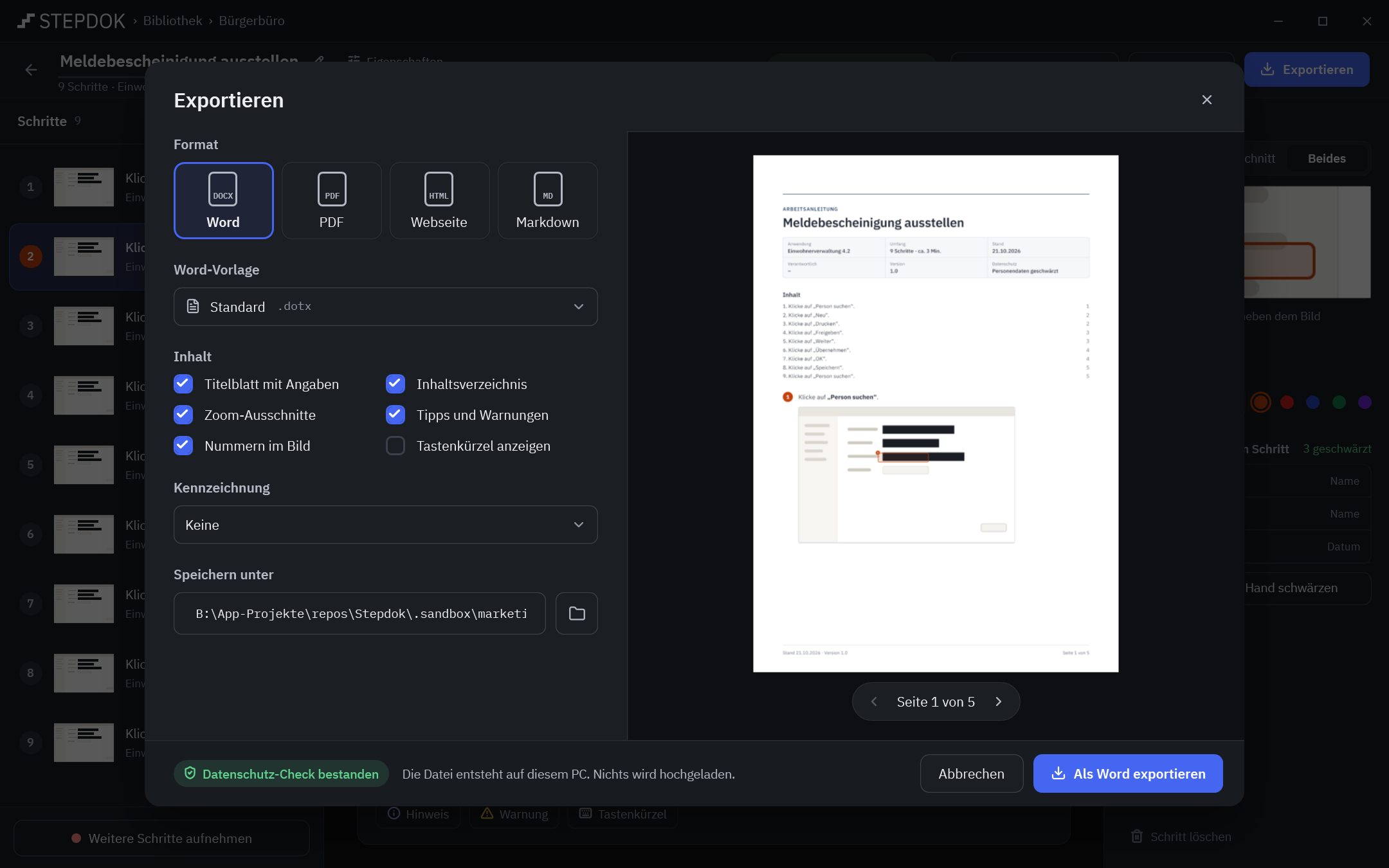Select the Word DOCX format
This screenshot has width=1389, height=868.
click(x=223, y=201)
